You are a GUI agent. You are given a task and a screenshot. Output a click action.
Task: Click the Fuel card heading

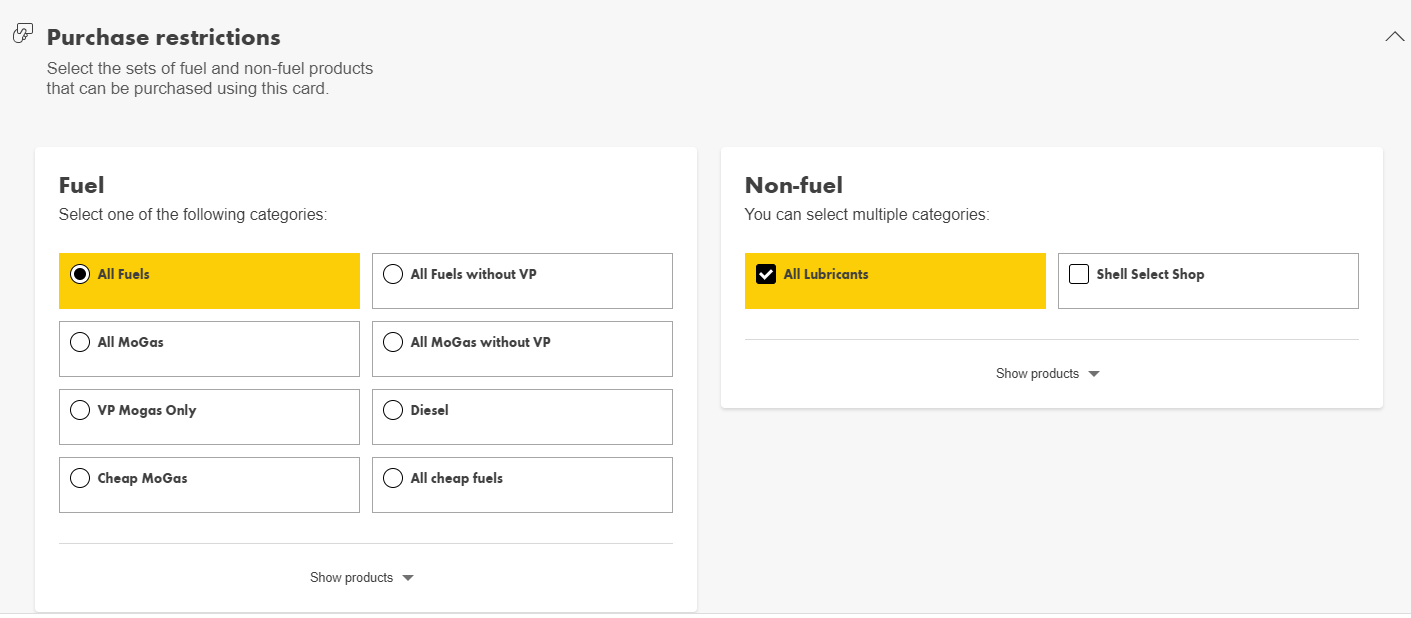click(x=82, y=185)
